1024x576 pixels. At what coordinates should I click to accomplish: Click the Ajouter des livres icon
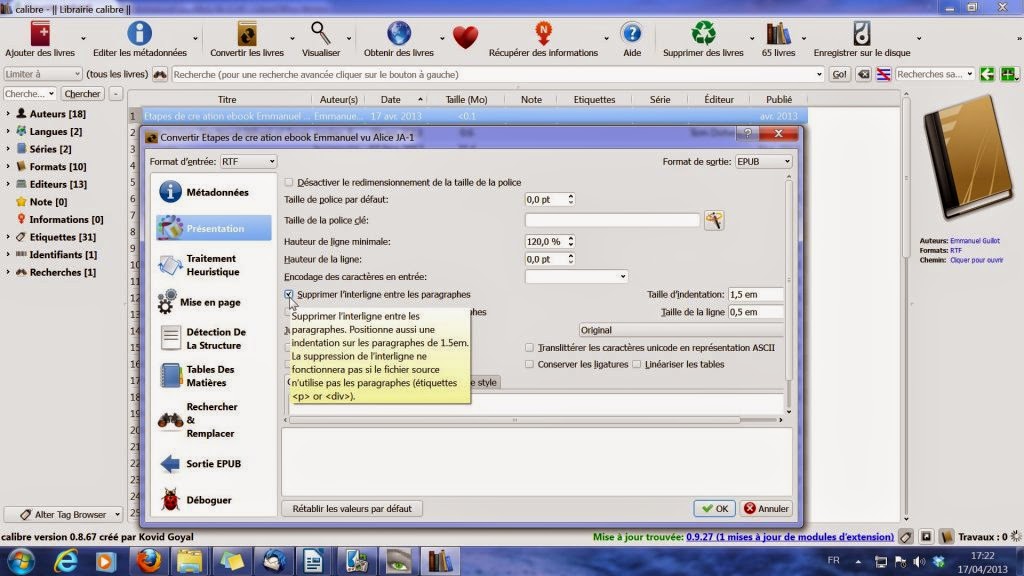[x=40, y=34]
